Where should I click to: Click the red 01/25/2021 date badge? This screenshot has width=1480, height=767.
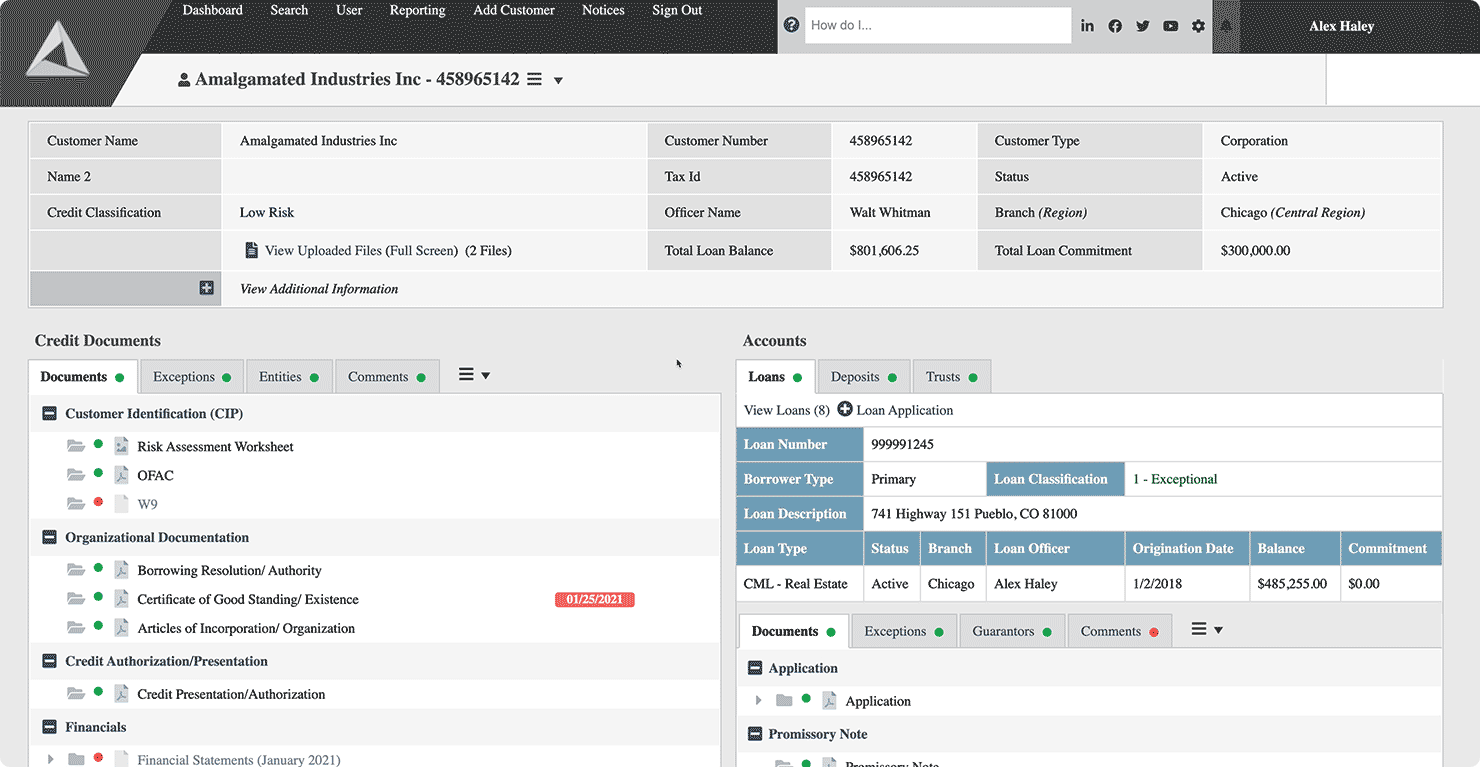pos(594,600)
